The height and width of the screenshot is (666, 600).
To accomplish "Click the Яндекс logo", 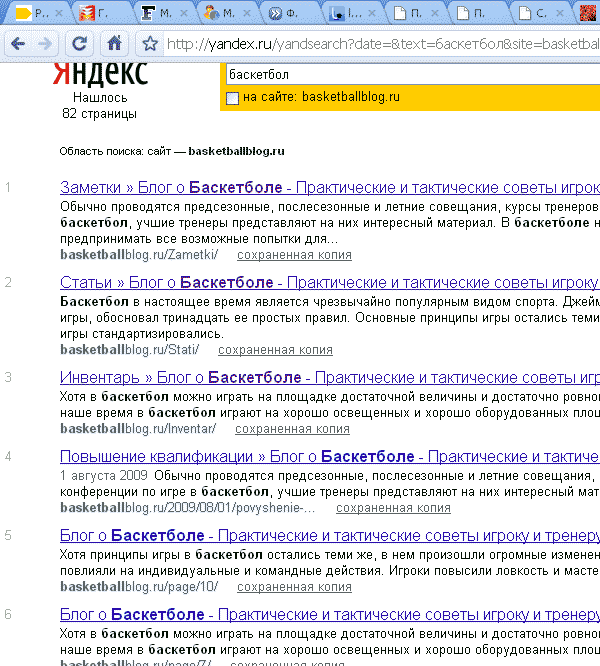I will (100, 73).
